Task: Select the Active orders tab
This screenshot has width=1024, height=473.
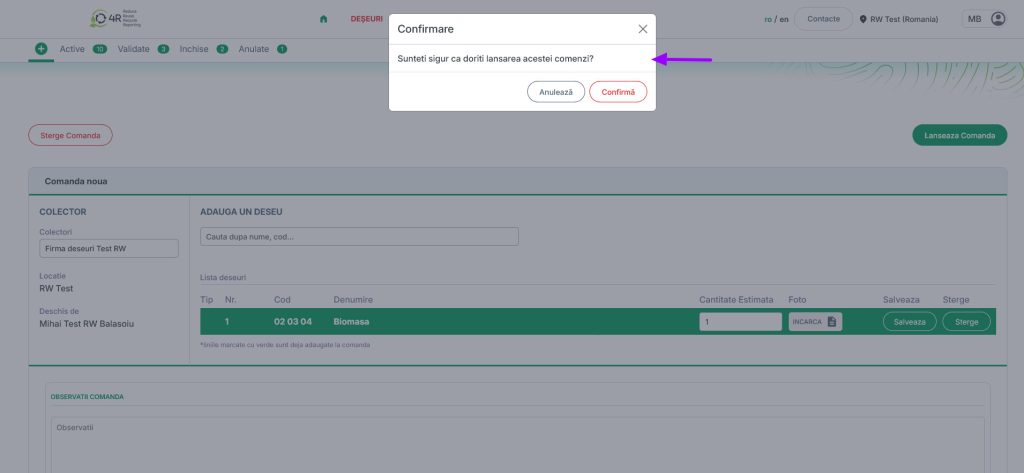Action: (72, 49)
